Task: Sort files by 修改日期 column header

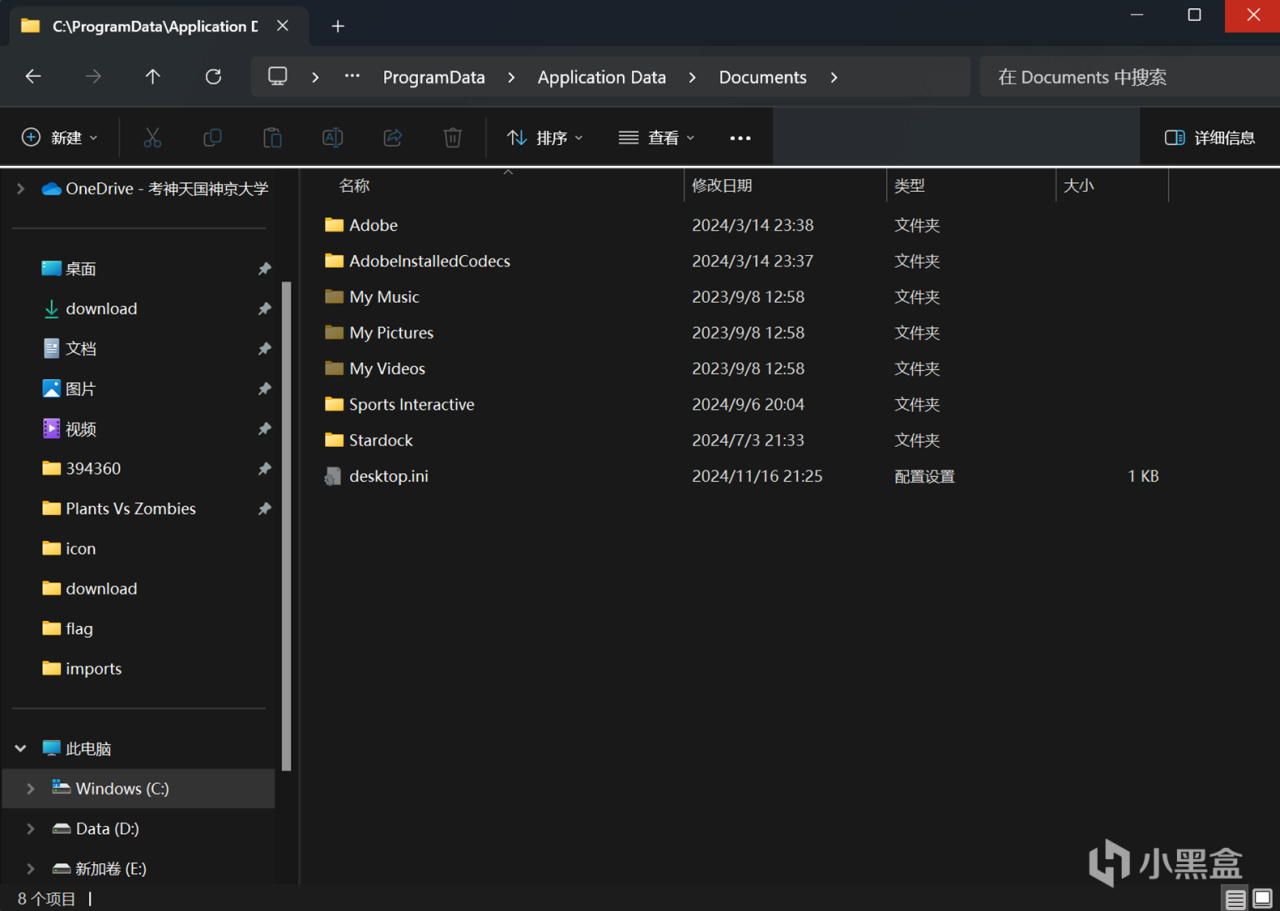Action: [722, 186]
